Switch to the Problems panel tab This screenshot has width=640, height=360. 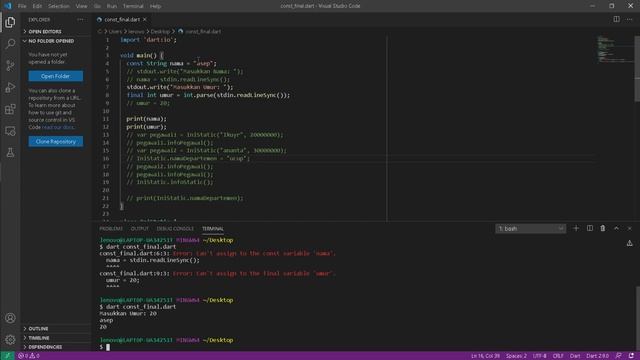(111, 229)
